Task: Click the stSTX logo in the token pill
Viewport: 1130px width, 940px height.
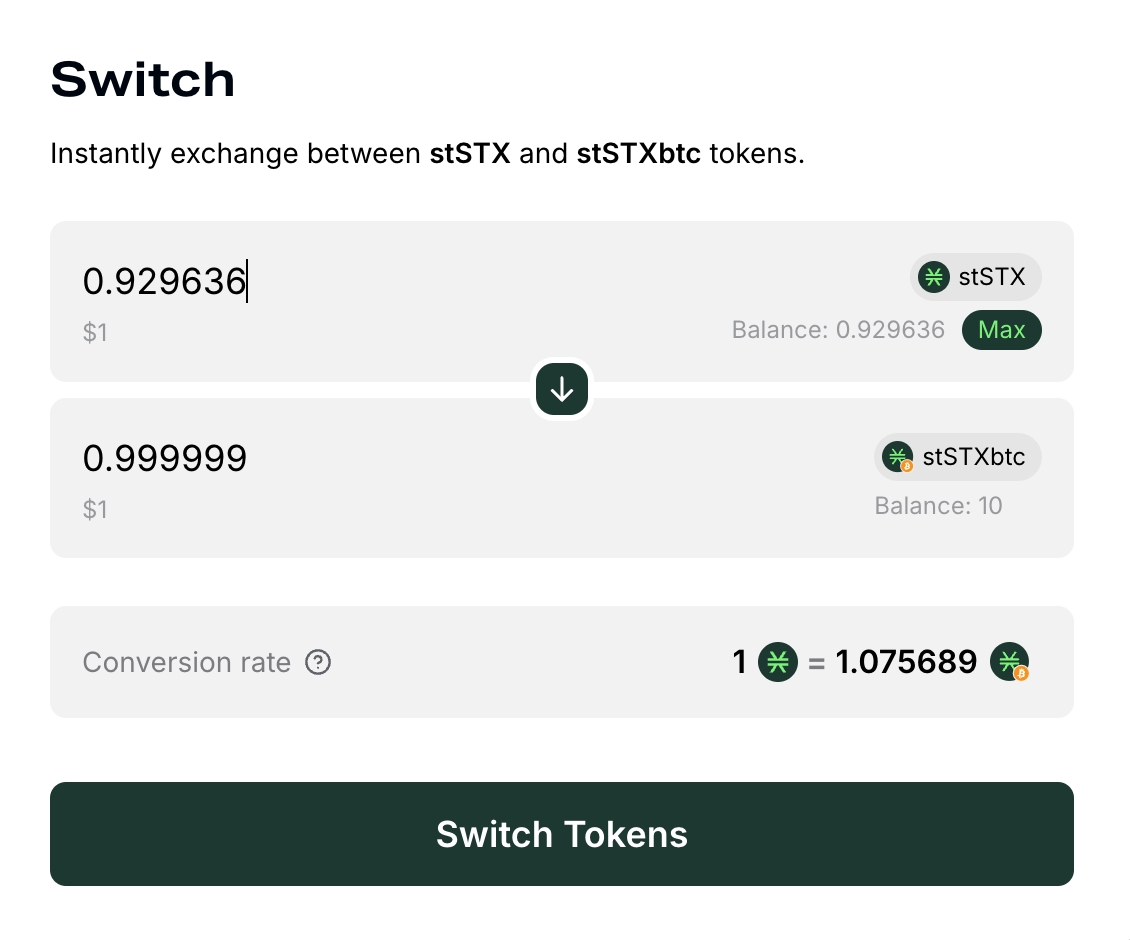Action: click(934, 277)
